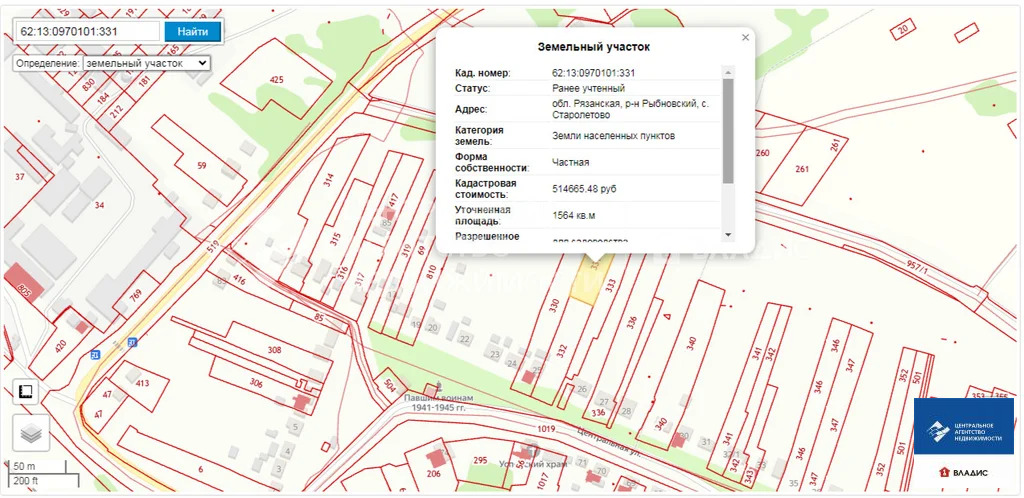Close the Земельный участок popup
1024x498 pixels.
(745, 38)
